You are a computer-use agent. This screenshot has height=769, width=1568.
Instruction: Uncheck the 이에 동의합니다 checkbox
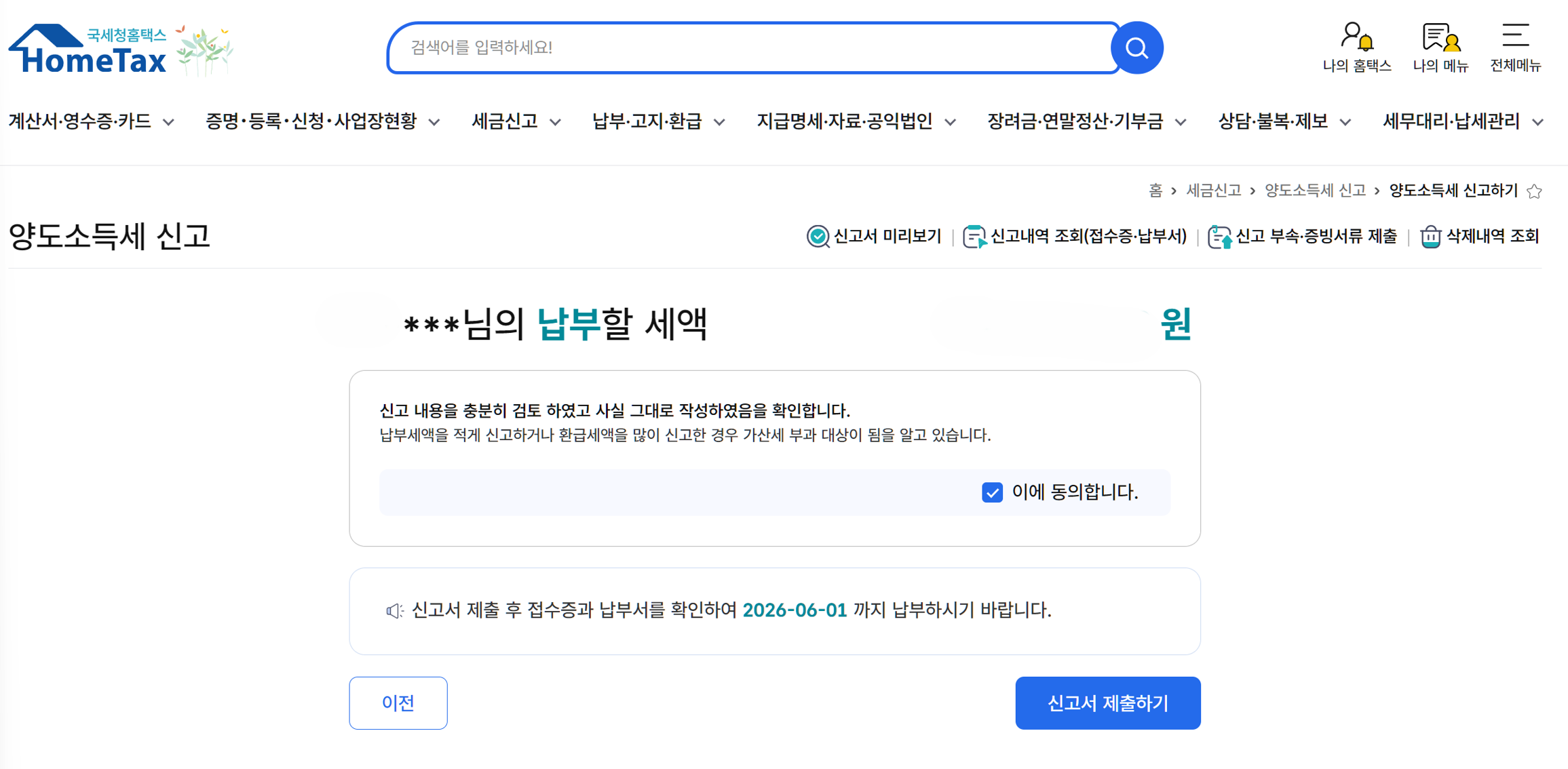992,492
